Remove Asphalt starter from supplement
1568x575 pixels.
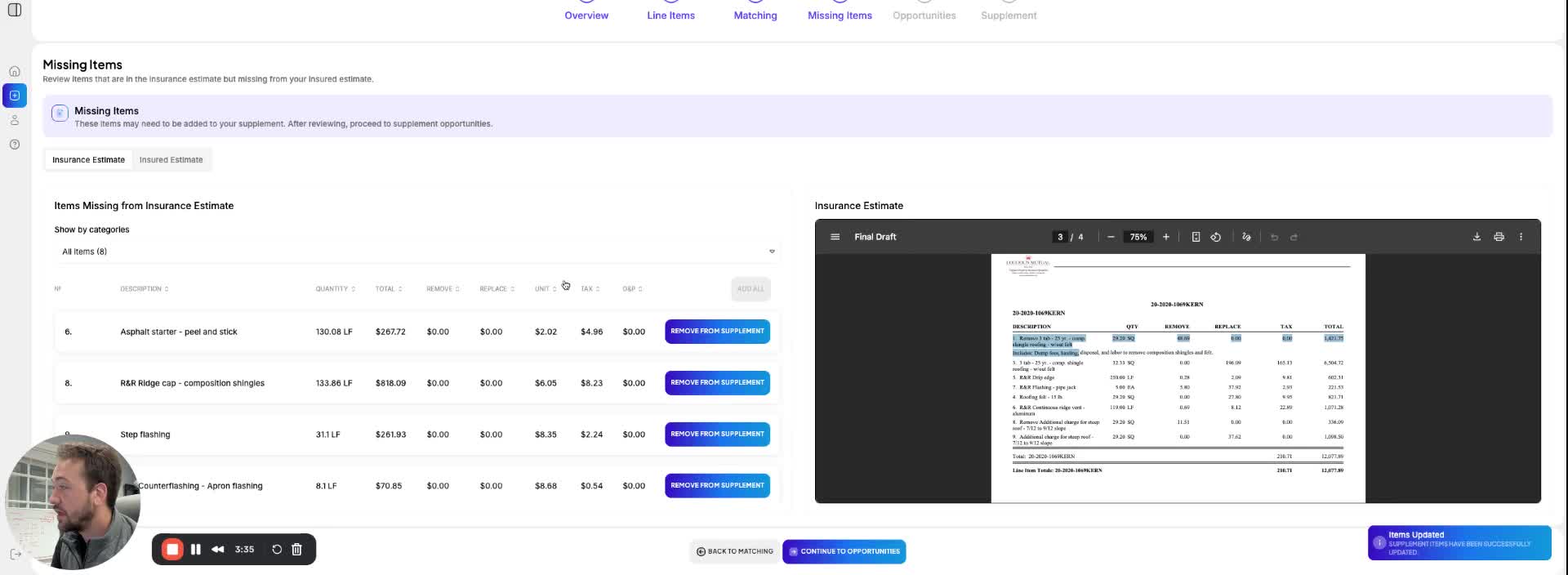click(717, 332)
